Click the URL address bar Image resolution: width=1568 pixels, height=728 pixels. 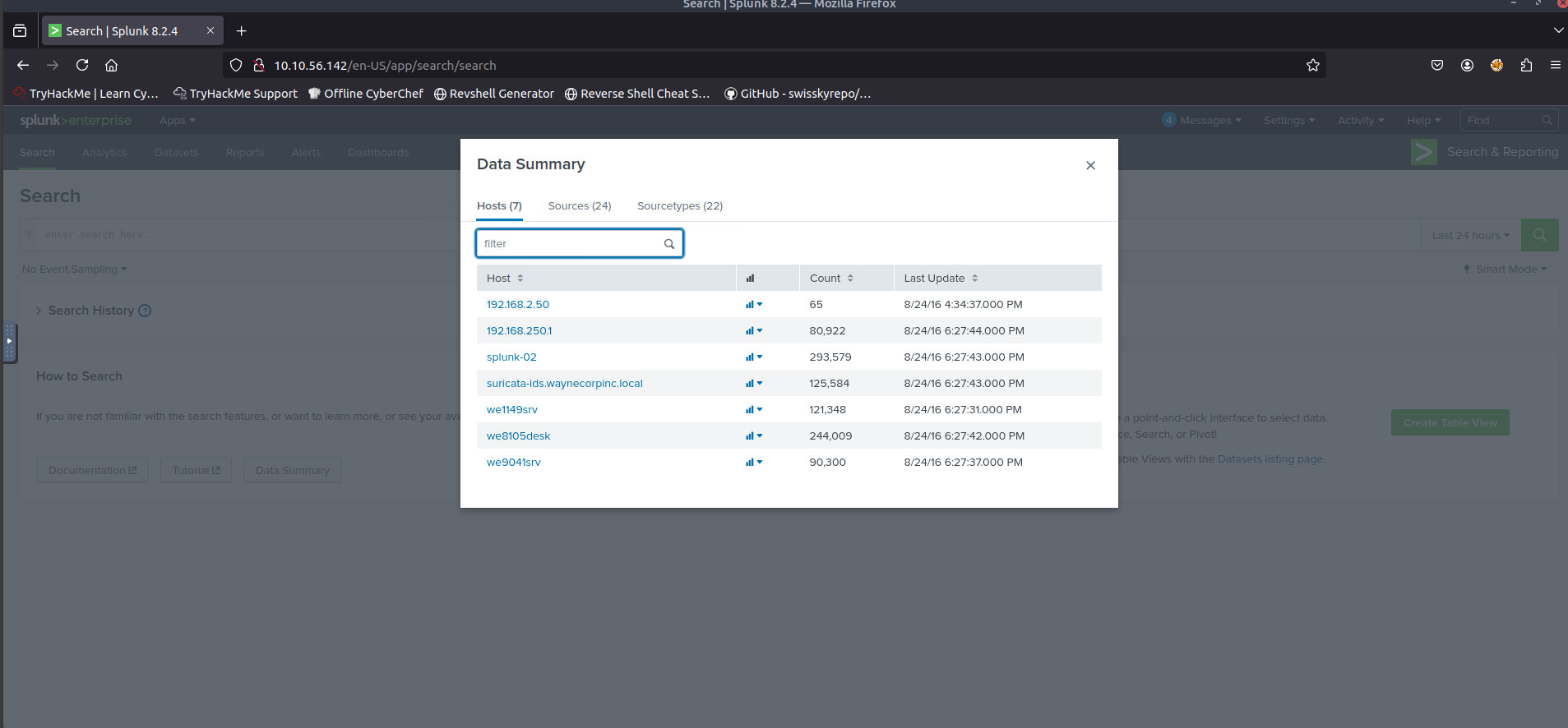(x=773, y=65)
